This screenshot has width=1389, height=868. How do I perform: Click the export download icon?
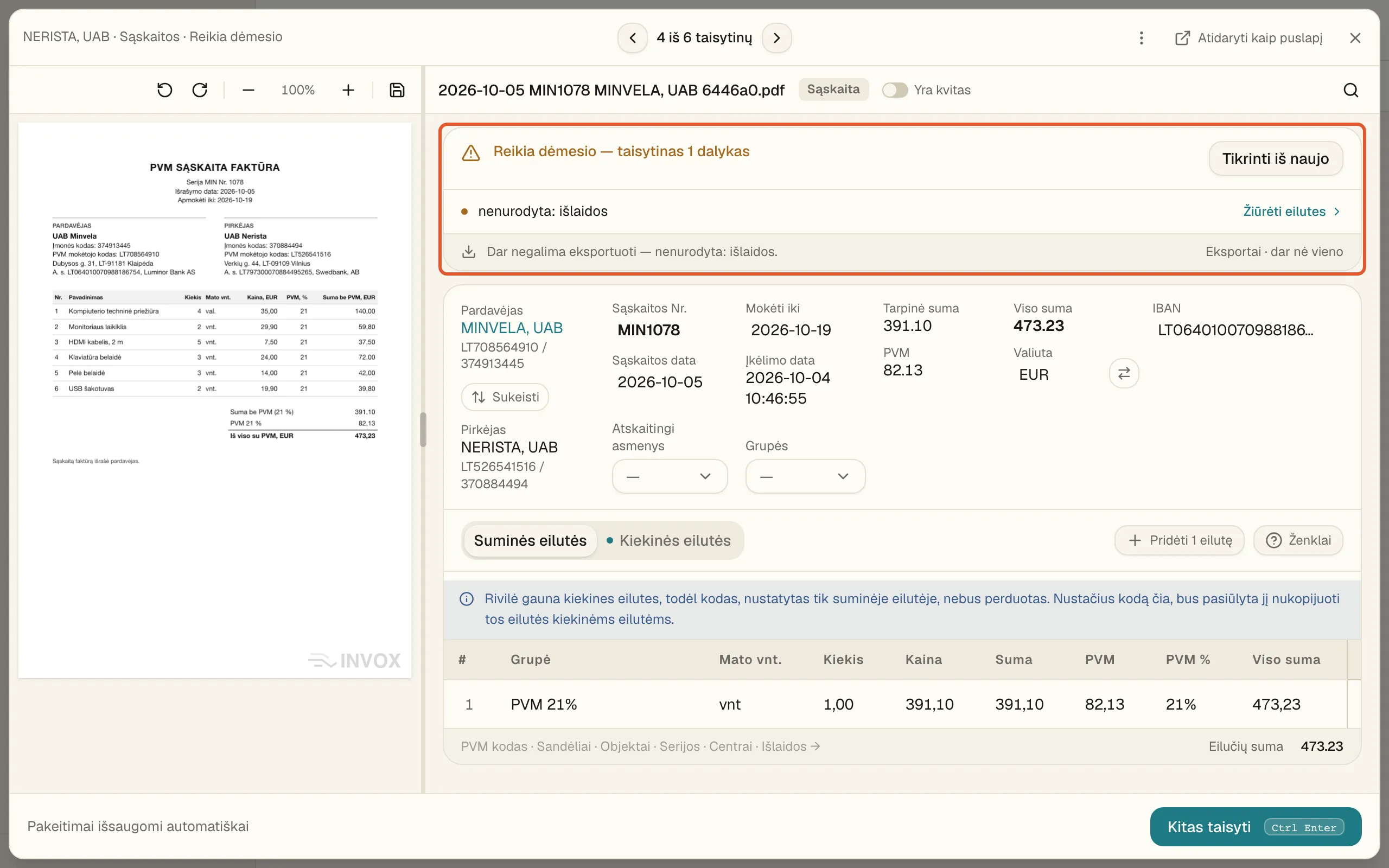tap(469, 252)
